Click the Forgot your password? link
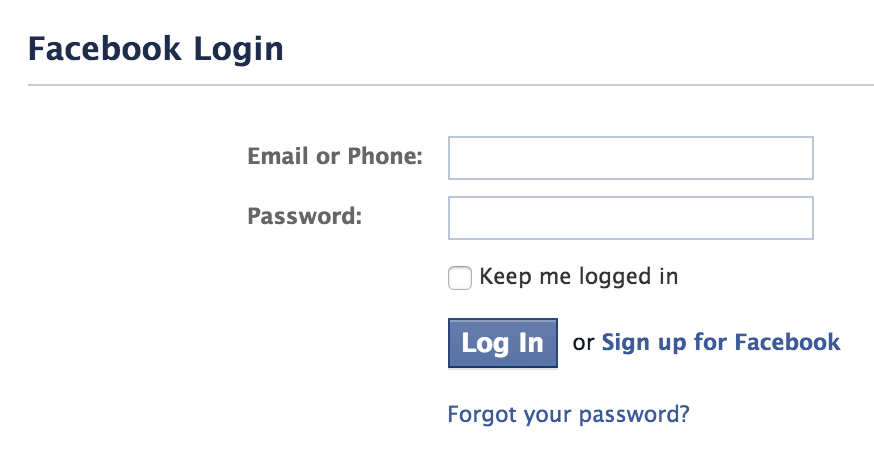Screen dimensions: 874x470 pyautogui.click(x=568, y=413)
